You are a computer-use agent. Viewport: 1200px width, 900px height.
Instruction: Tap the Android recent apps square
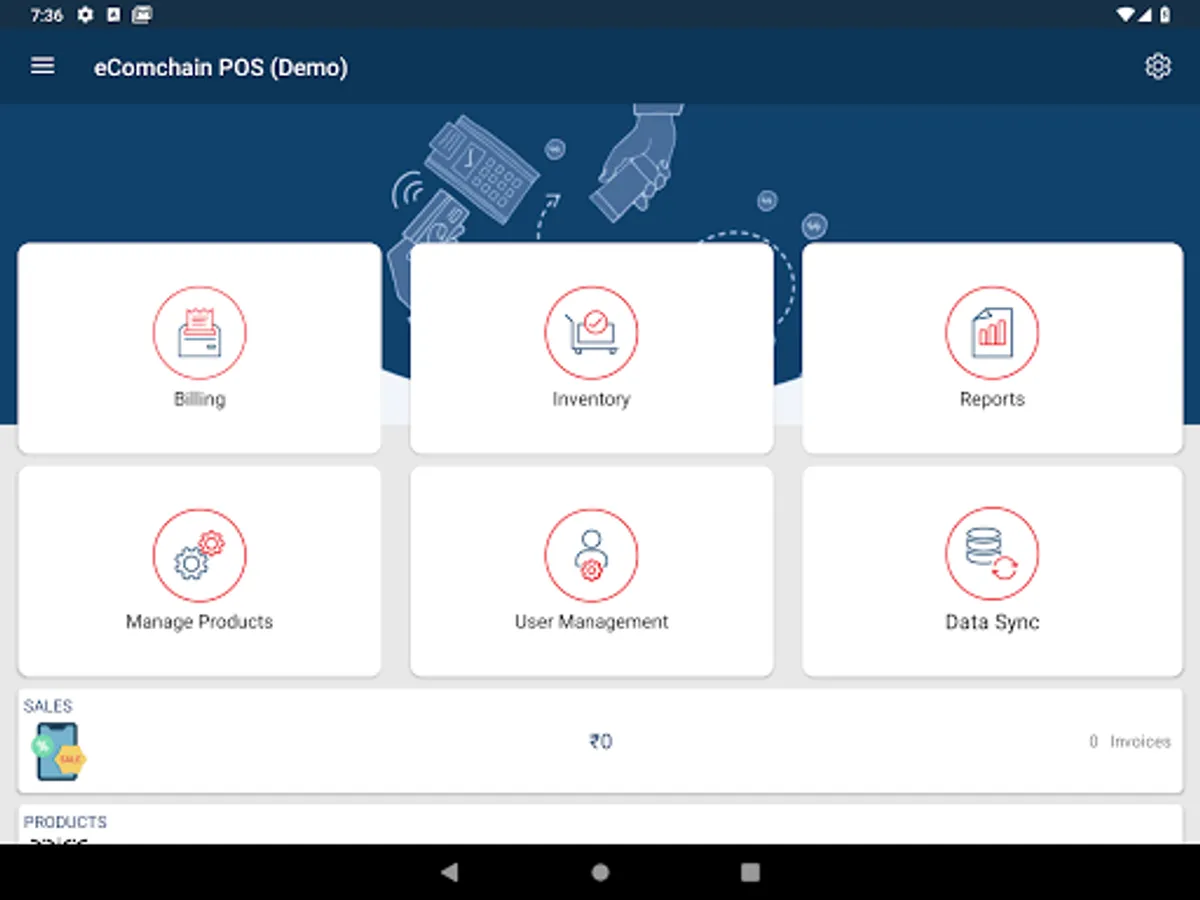click(750, 872)
